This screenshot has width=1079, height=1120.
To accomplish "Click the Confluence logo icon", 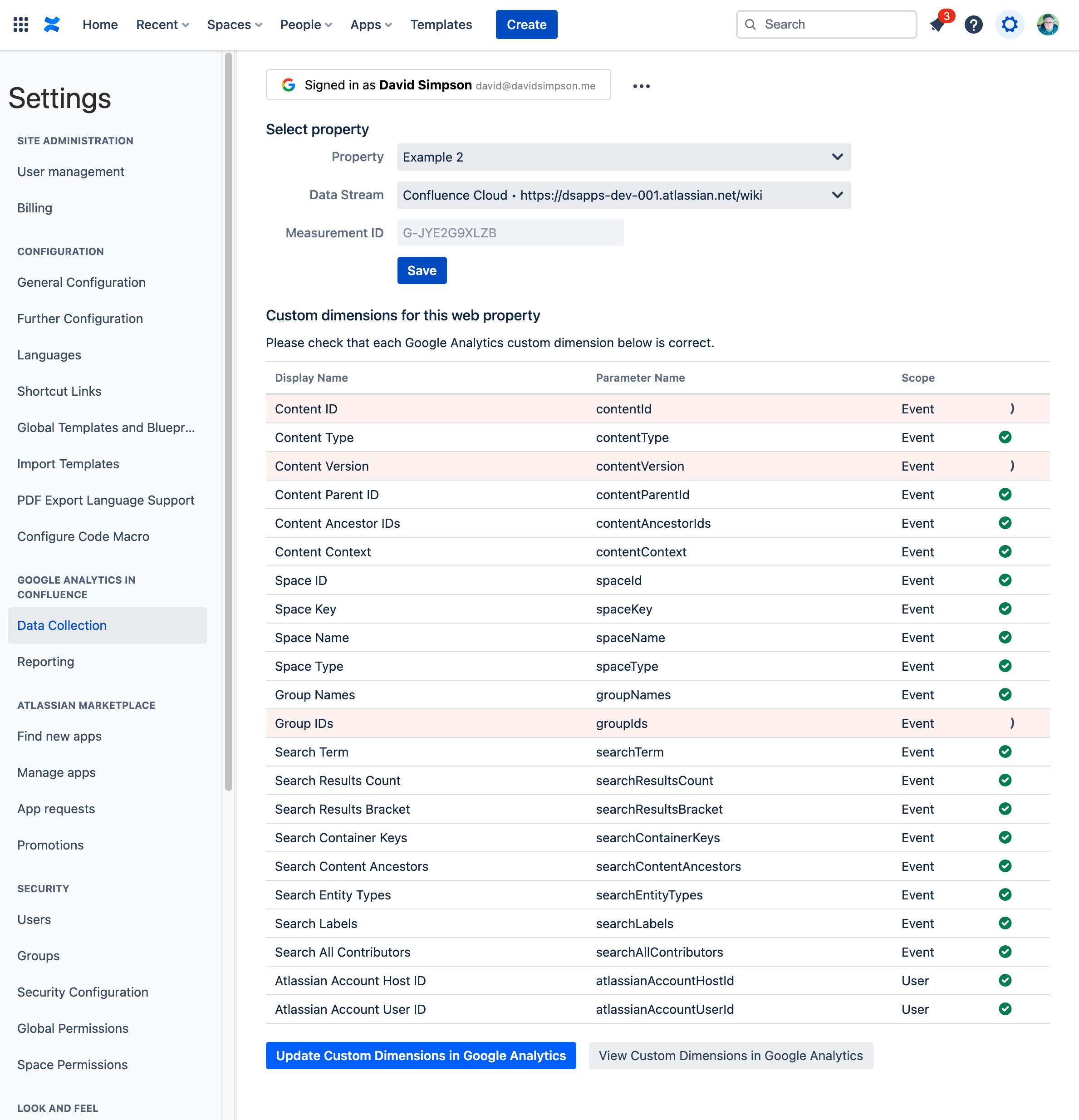I will click(52, 25).
